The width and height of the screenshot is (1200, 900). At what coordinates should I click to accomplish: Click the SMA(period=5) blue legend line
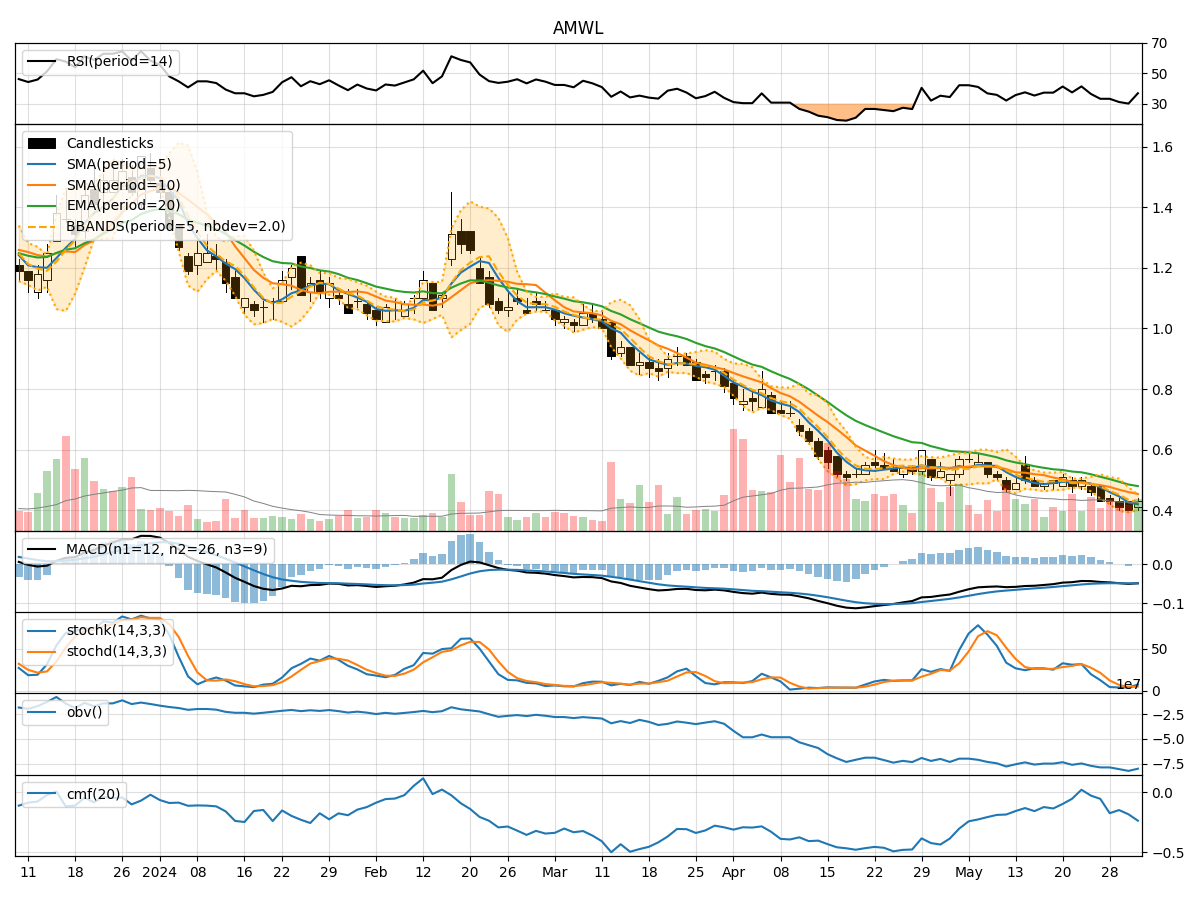click(x=43, y=164)
